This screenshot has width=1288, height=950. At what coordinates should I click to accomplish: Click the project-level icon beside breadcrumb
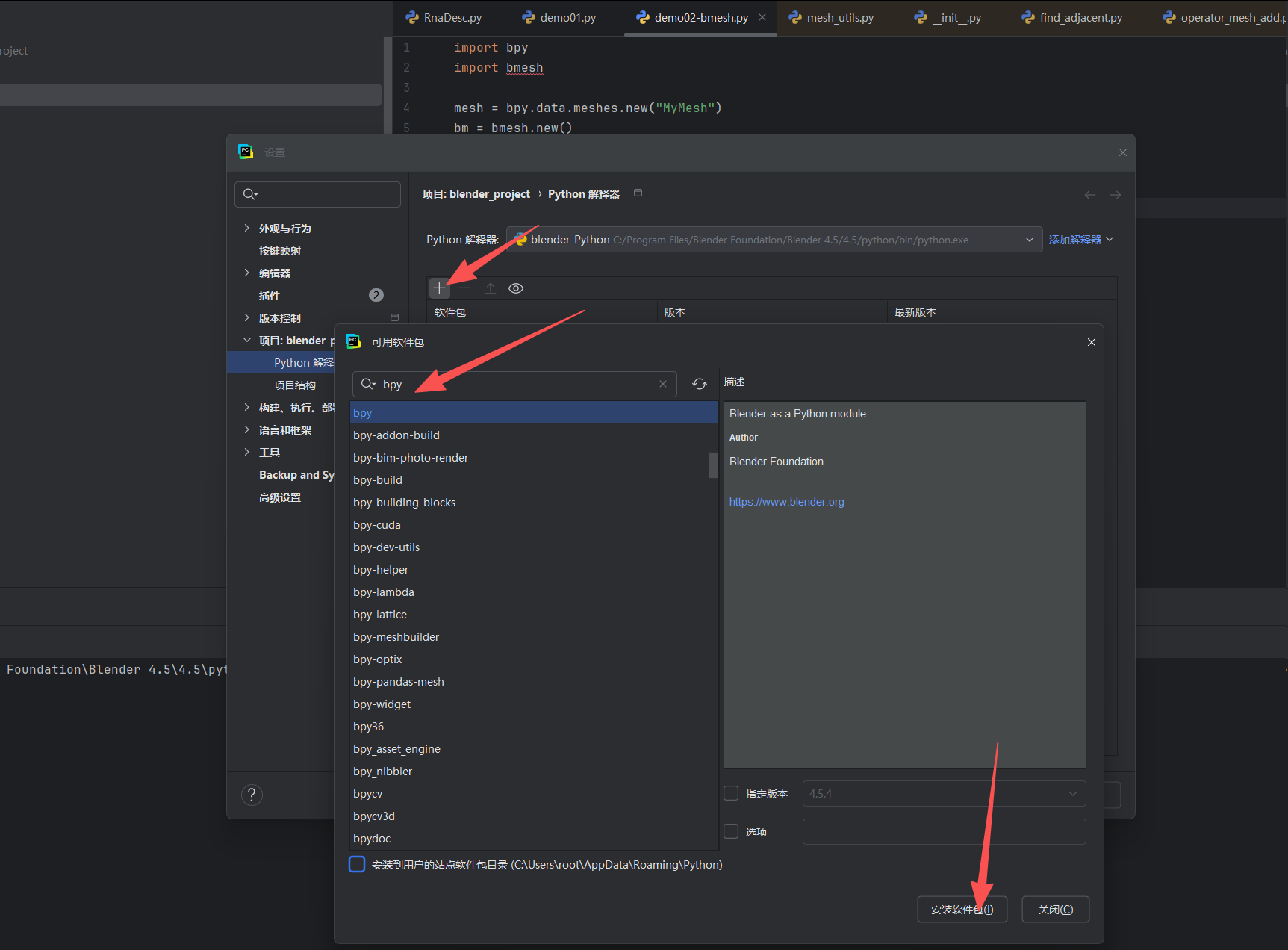coord(638,193)
